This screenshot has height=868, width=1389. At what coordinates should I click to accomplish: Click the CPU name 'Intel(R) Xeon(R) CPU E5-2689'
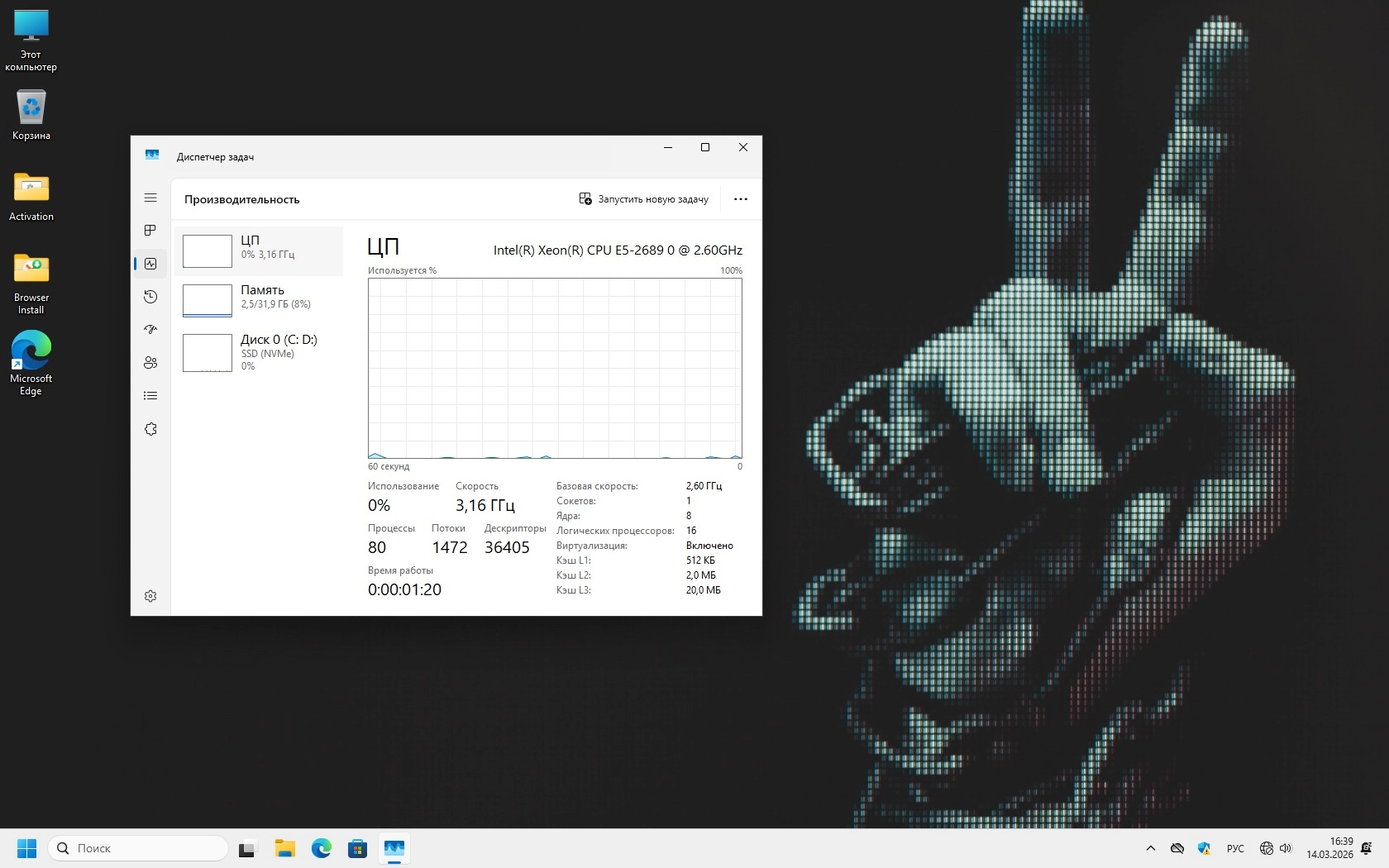[618, 250]
